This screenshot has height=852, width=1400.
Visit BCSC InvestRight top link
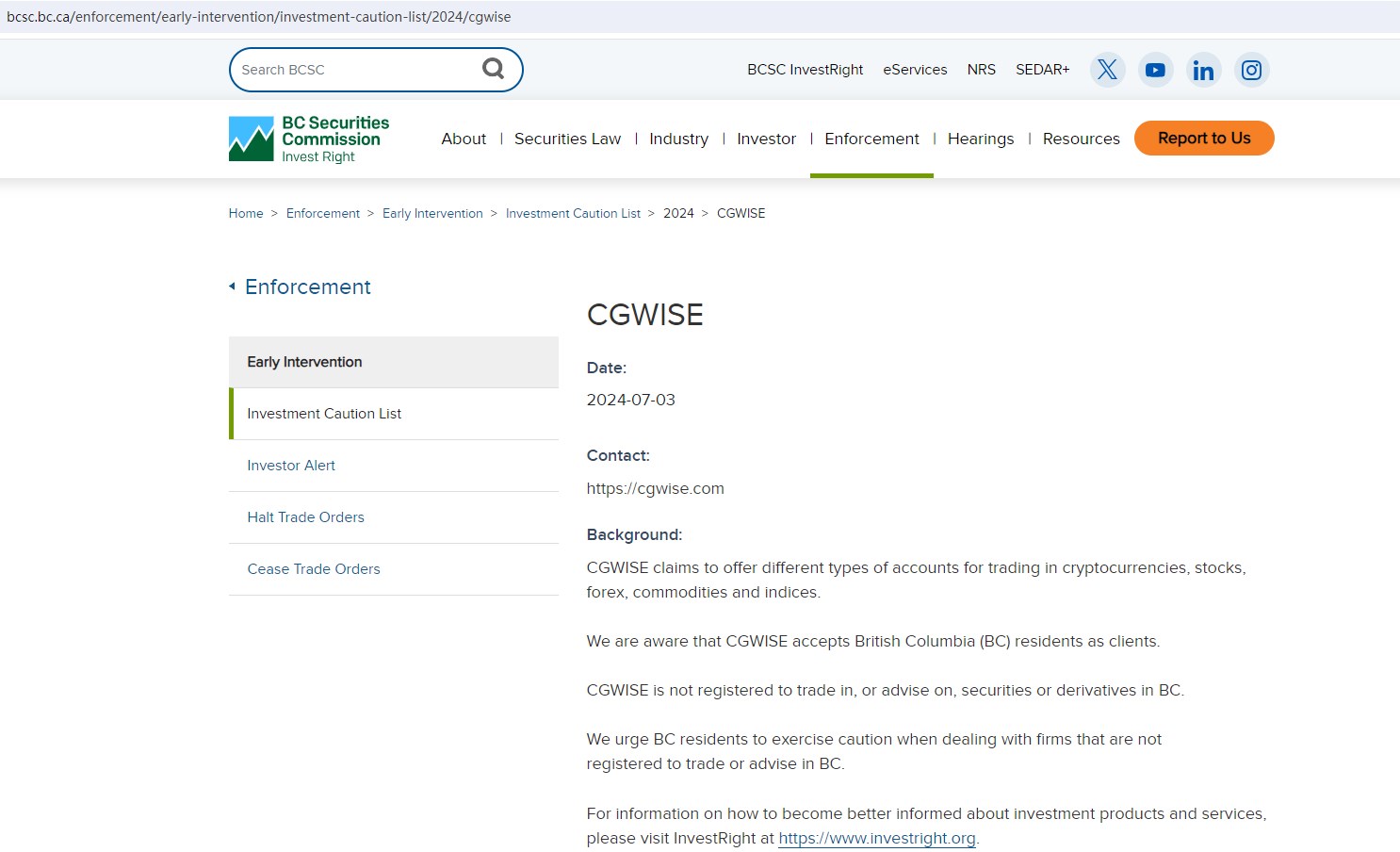[805, 70]
